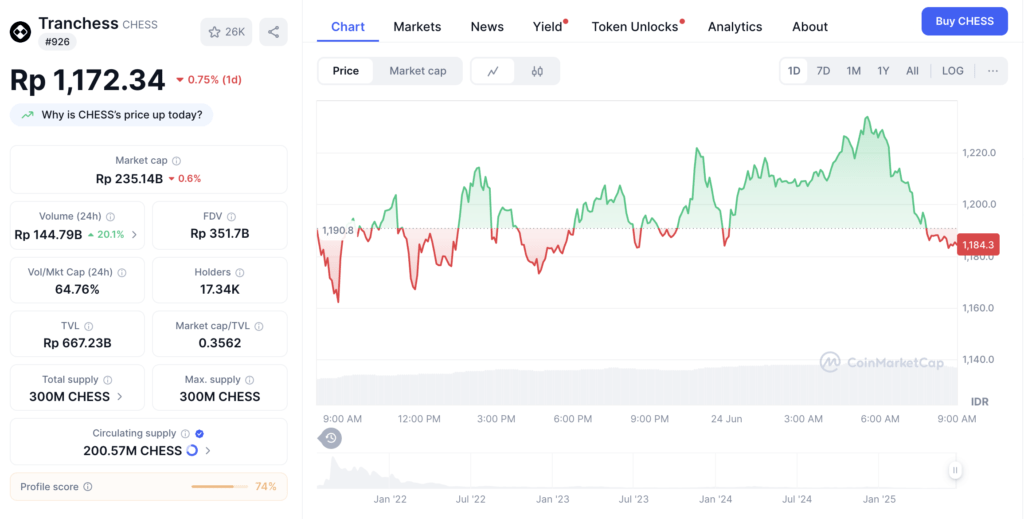Click the trend arrow icon beside CHESS question
Screen dimensions: 1024x519
click(27, 115)
